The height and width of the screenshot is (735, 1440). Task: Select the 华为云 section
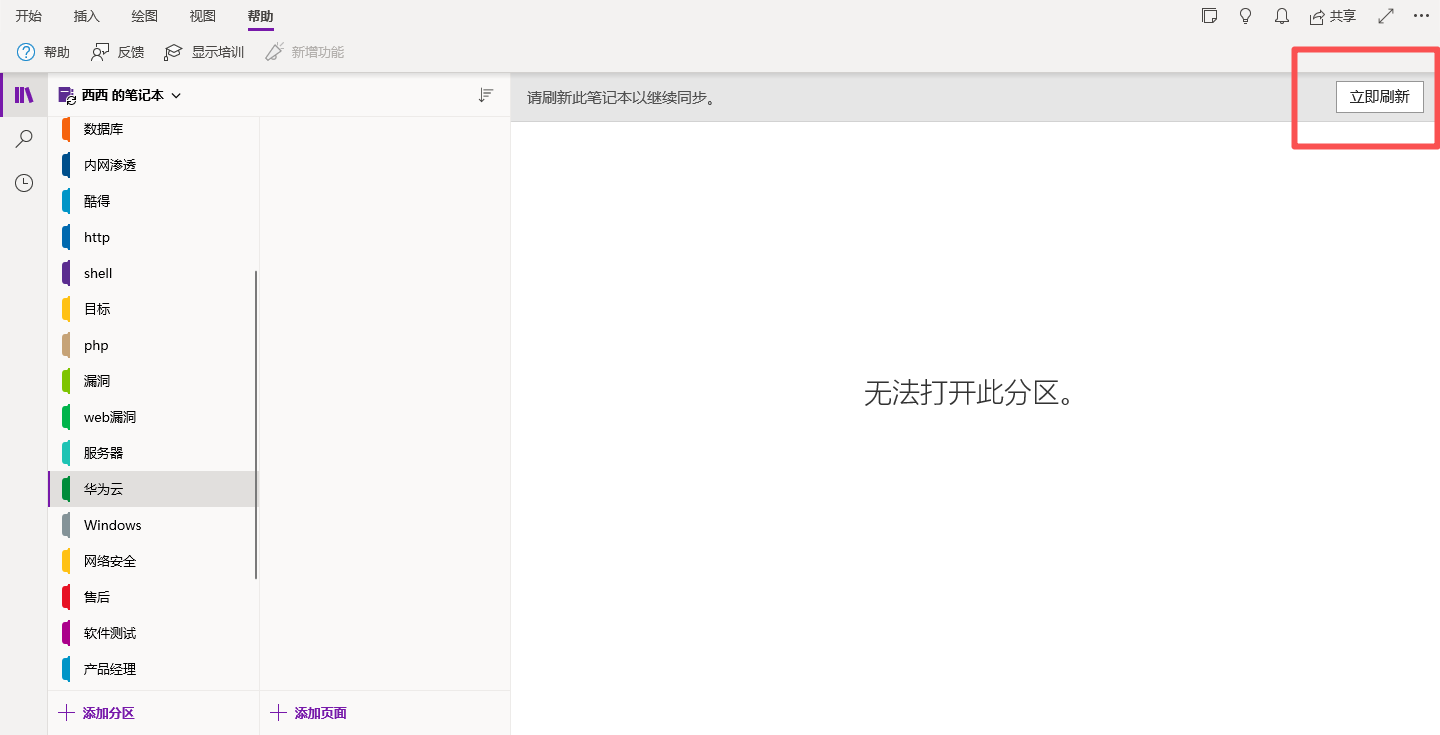153,489
